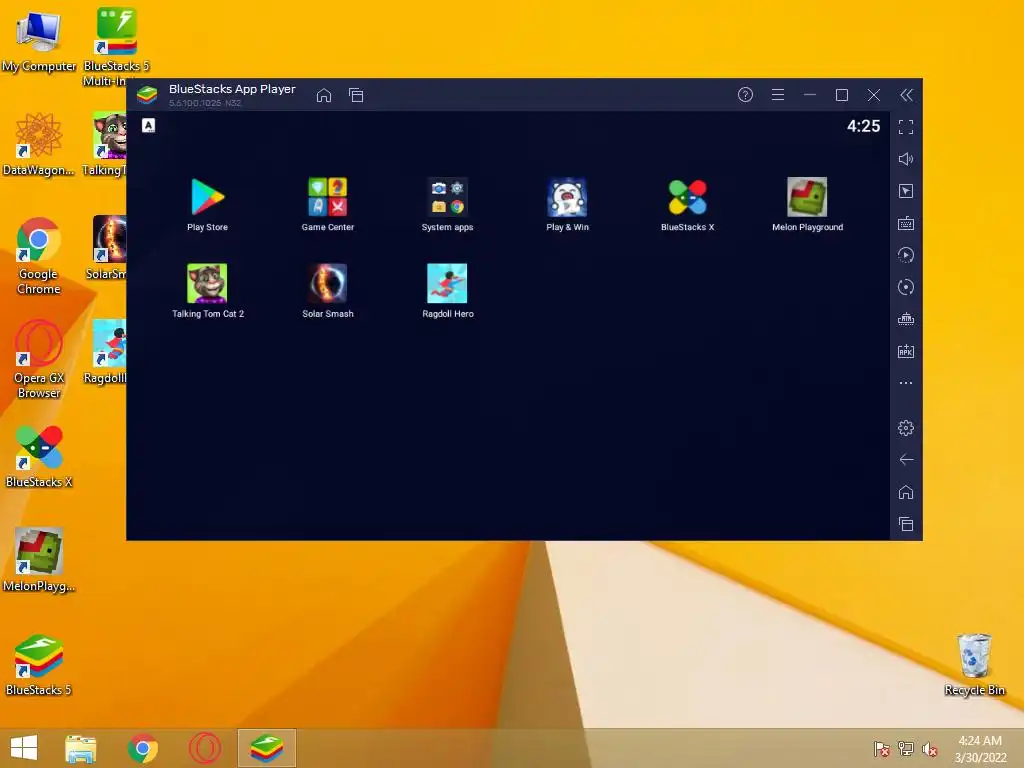1024x768 pixels.
Task: Click the network tray icon
Action: [x=906, y=749]
